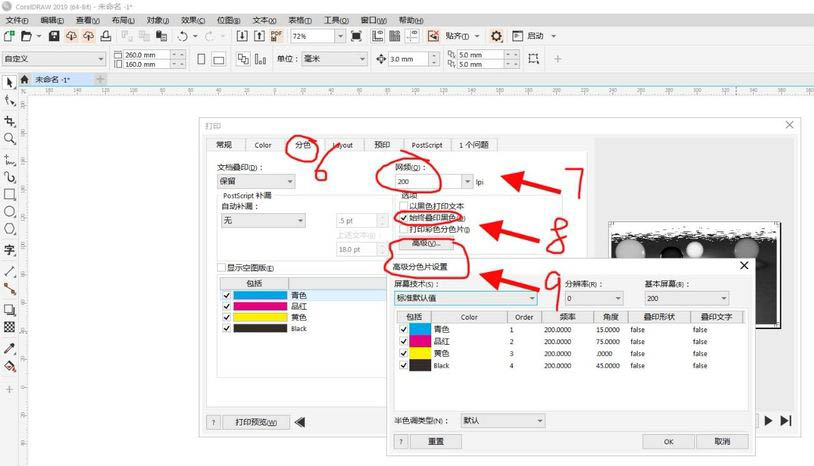Select the Artistic Media tool
Viewport: 814px width, 466px height.
point(9,177)
